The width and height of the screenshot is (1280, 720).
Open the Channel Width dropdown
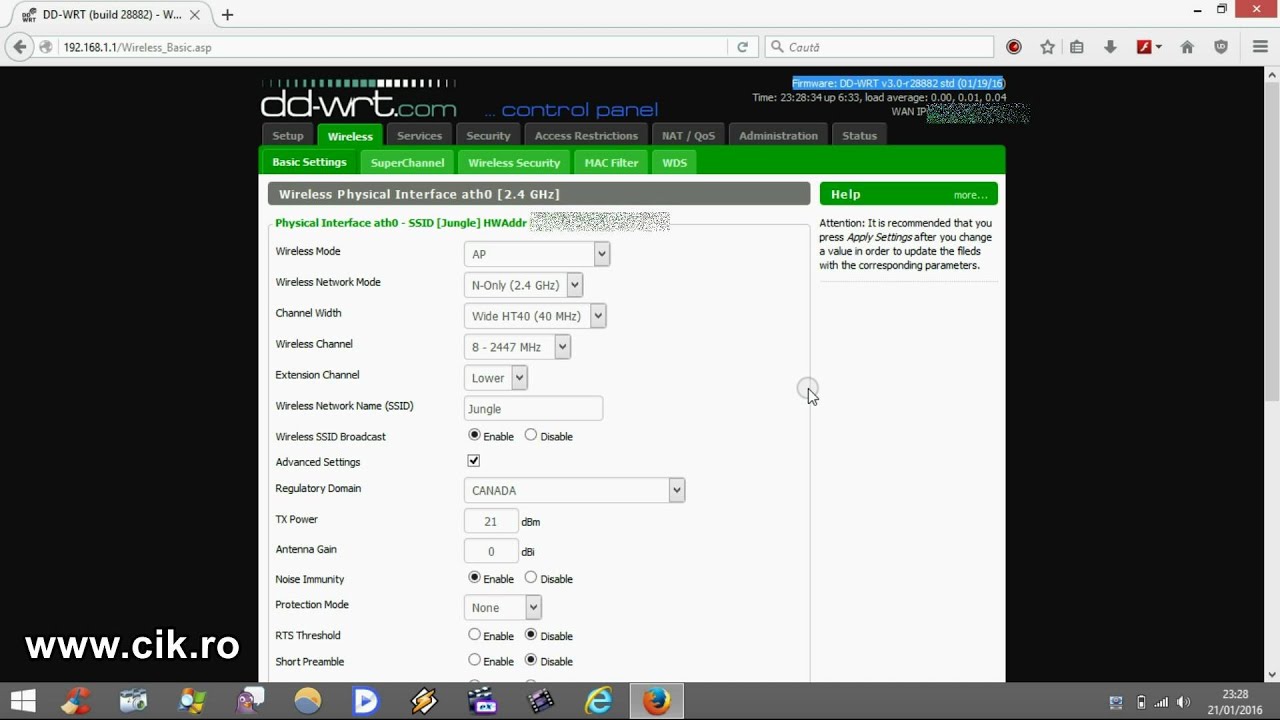click(x=535, y=316)
